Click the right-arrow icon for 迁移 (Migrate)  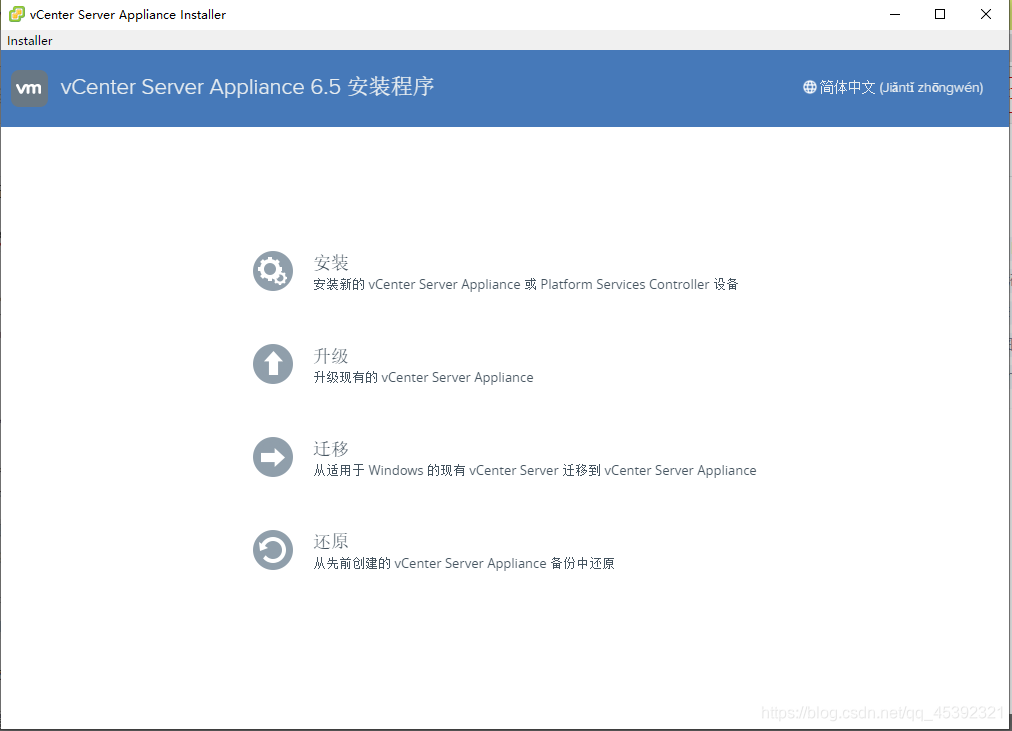[x=272, y=457]
